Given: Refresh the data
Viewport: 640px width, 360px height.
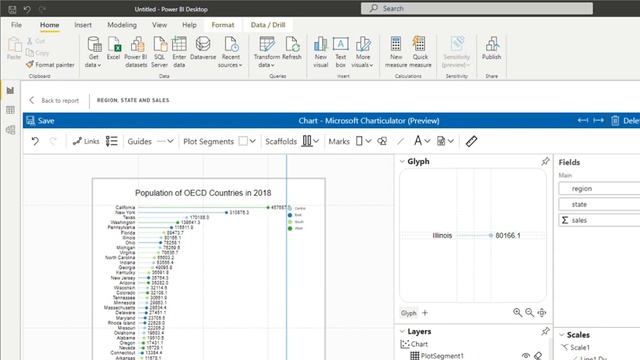Looking at the screenshot, I should (x=292, y=48).
